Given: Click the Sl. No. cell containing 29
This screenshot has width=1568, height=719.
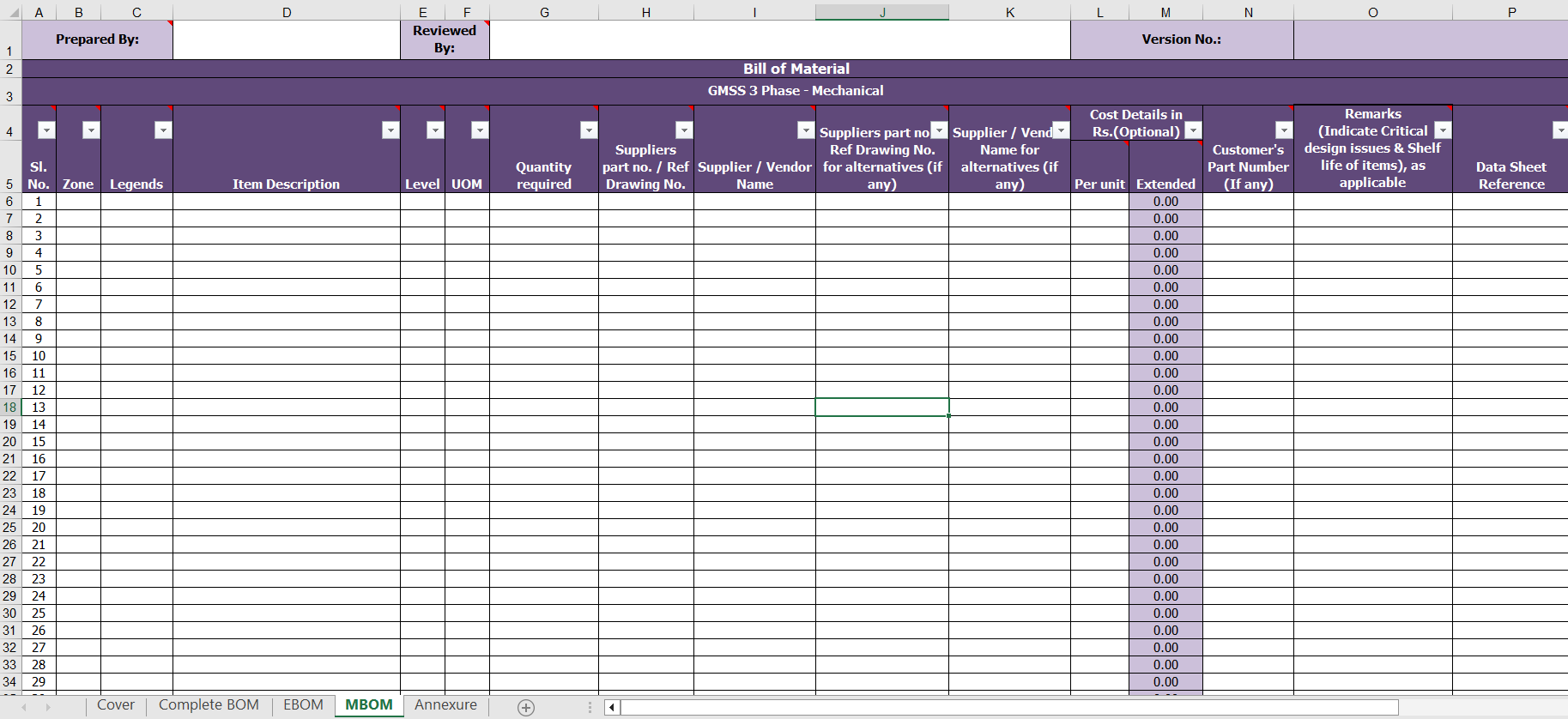Looking at the screenshot, I should click(39, 682).
